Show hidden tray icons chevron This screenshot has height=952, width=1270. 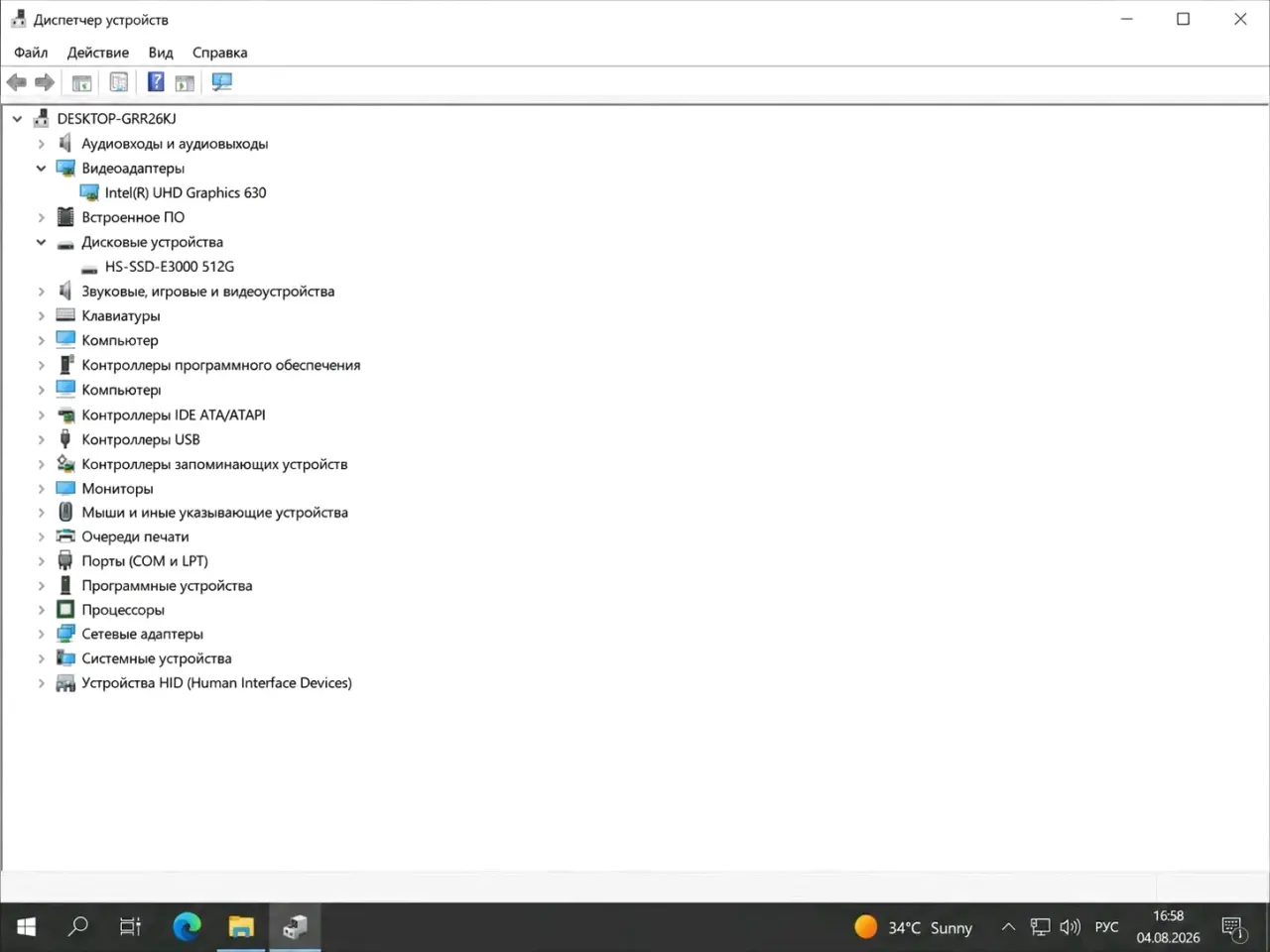tap(1008, 927)
